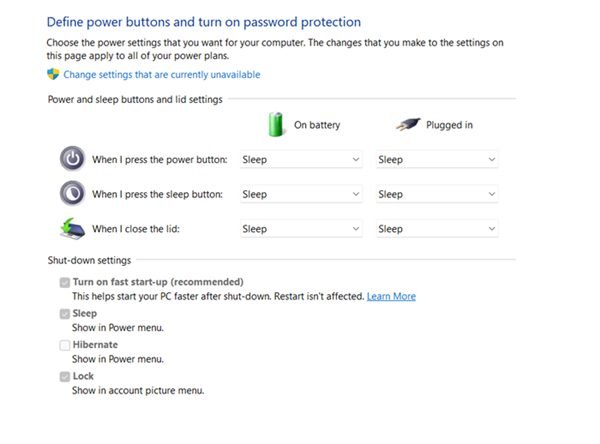600x444 pixels.
Task: Open power button plugged-in dropdown
Action: (436, 159)
